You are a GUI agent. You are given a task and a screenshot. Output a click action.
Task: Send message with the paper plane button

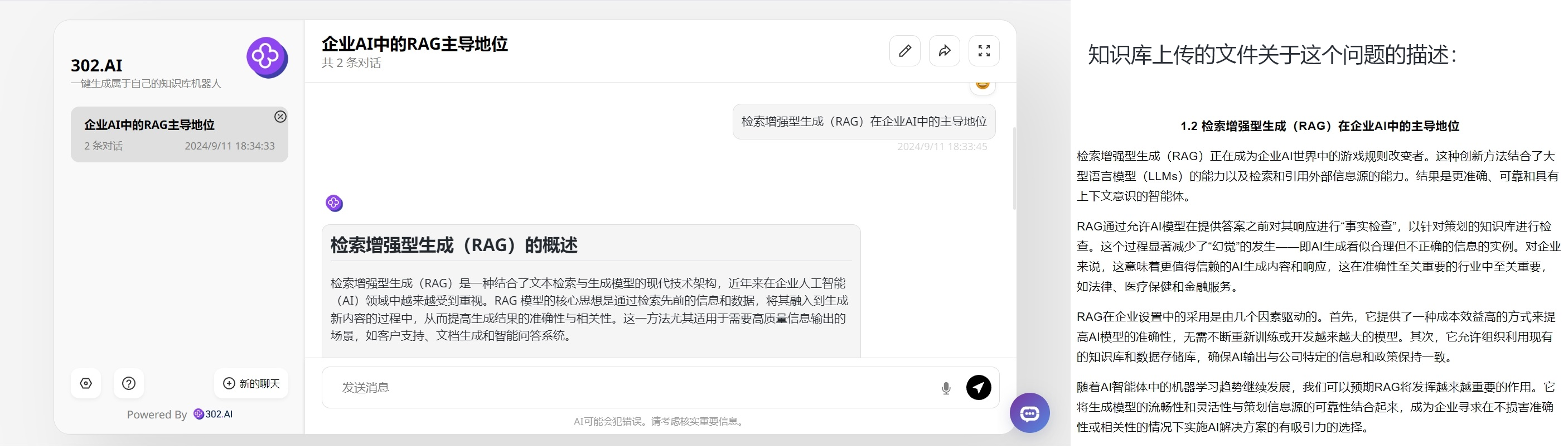[978, 388]
